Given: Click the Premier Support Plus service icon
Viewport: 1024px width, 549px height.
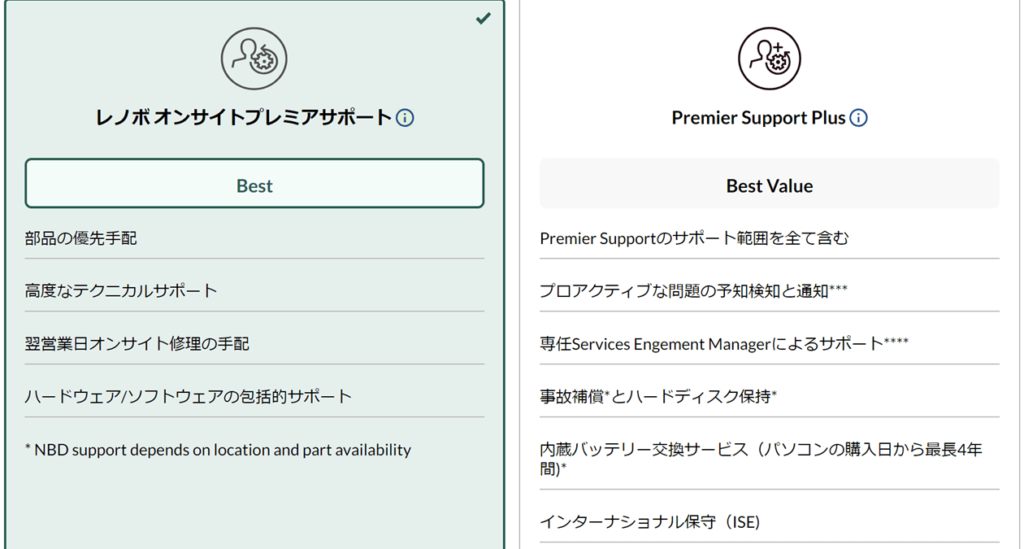Looking at the screenshot, I should (x=769, y=59).
